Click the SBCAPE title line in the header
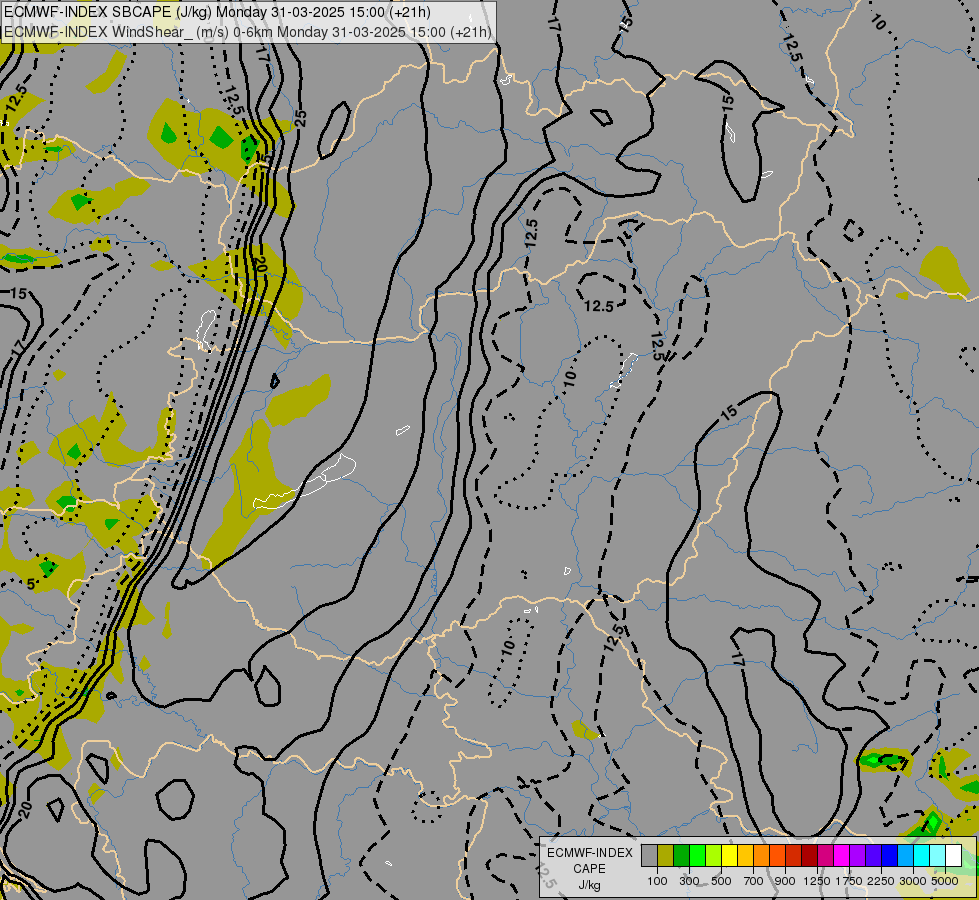The width and height of the screenshot is (979, 900). (x=217, y=12)
